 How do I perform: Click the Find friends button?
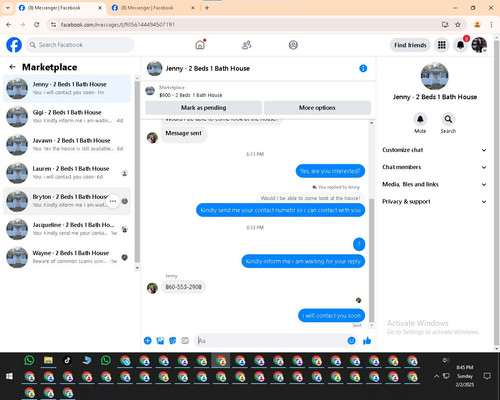click(410, 45)
